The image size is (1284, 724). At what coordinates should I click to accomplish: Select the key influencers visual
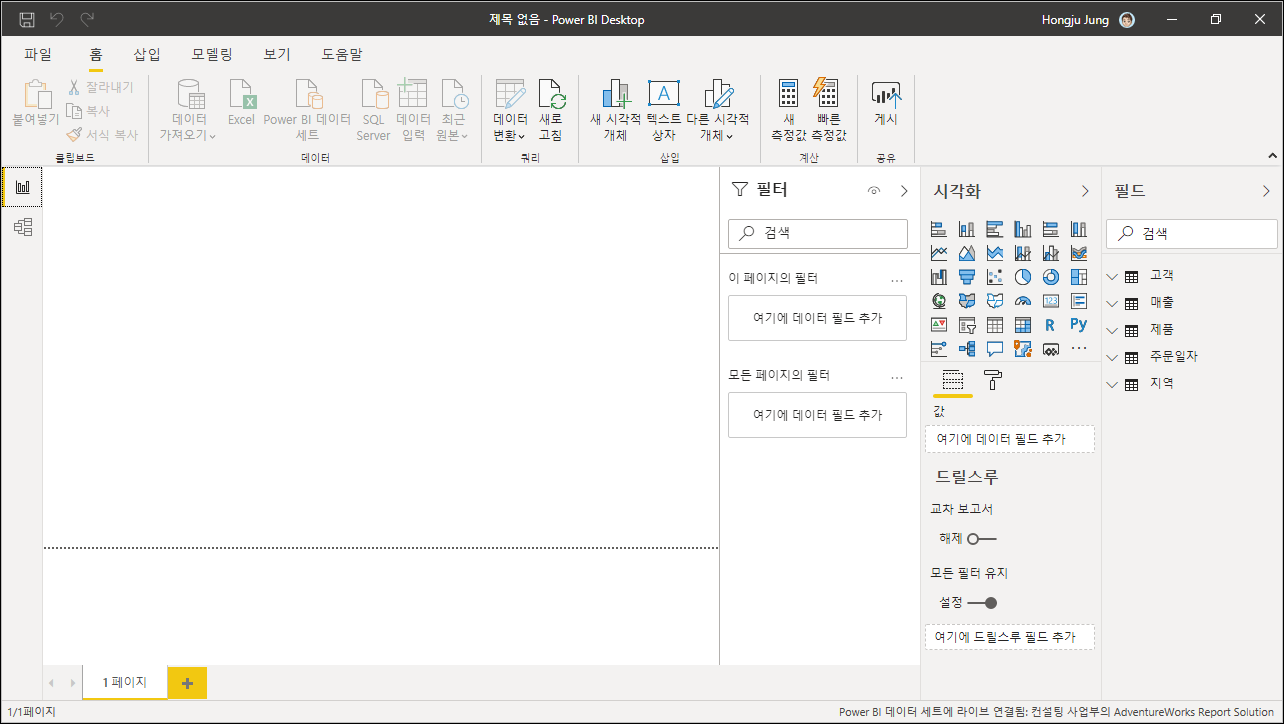coord(938,349)
